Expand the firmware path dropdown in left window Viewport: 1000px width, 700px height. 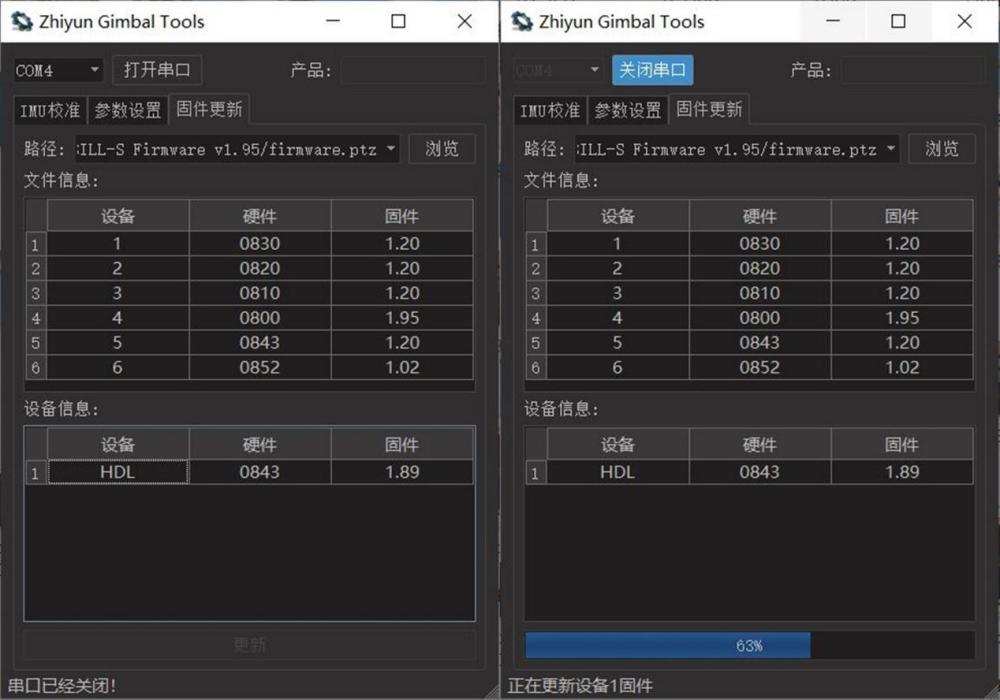pyautogui.click(x=391, y=149)
